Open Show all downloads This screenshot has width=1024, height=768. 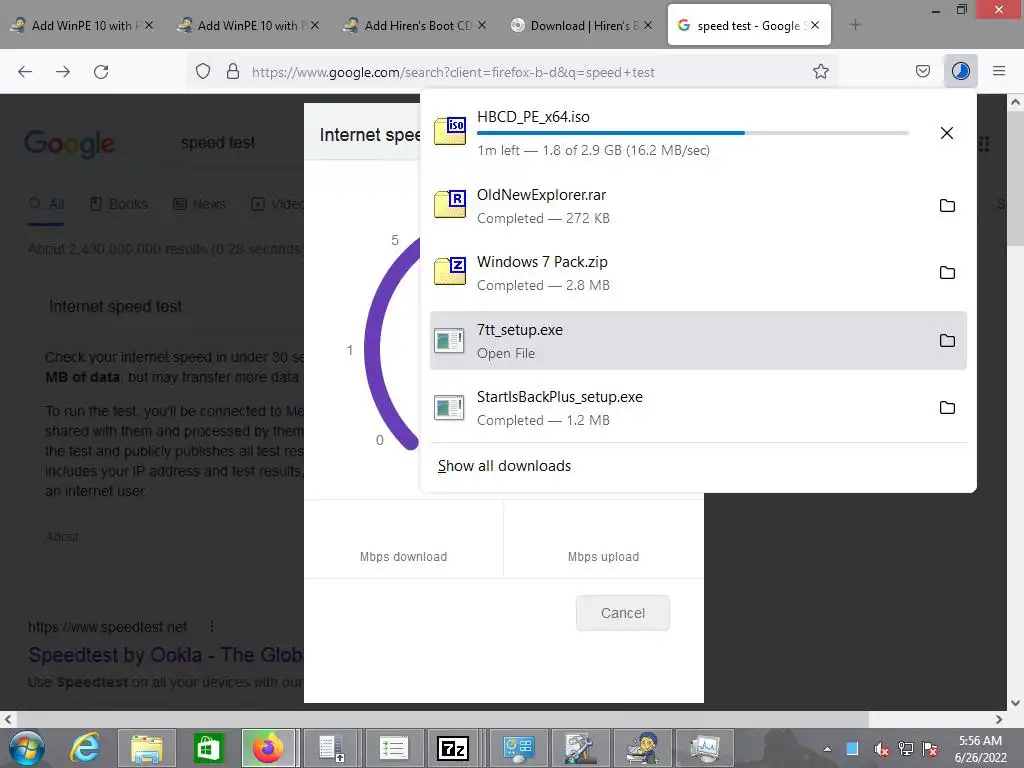[504, 466]
